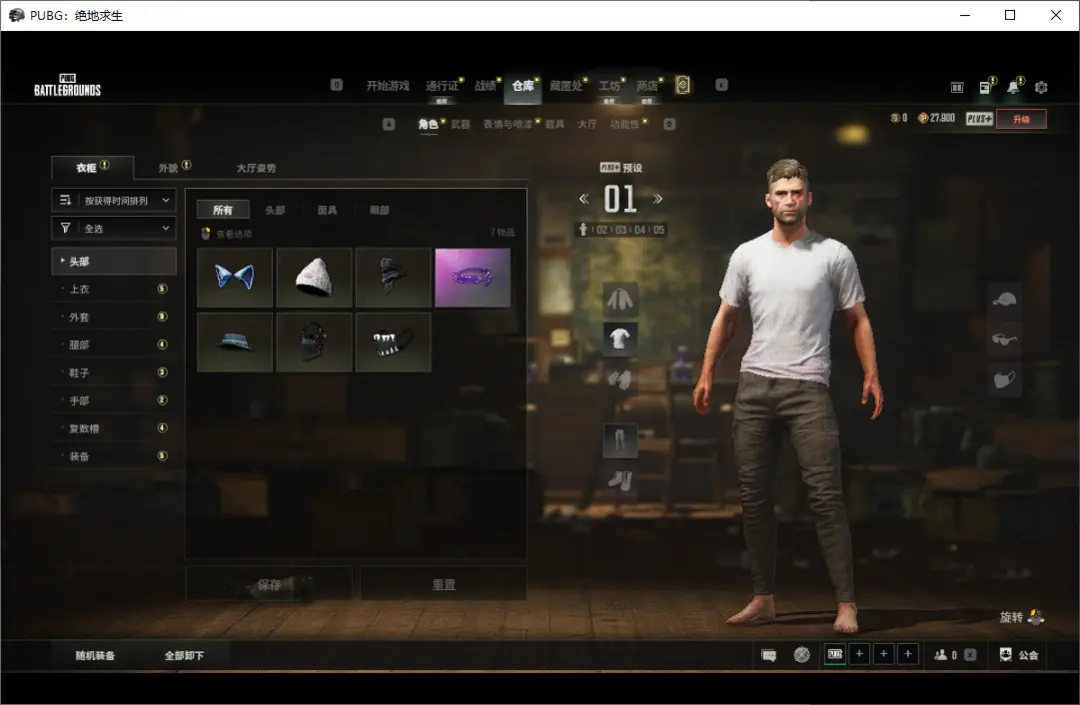Filter items by 眼部 sub-tab
The width and height of the screenshot is (1080, 705).
tap(380, 210)
